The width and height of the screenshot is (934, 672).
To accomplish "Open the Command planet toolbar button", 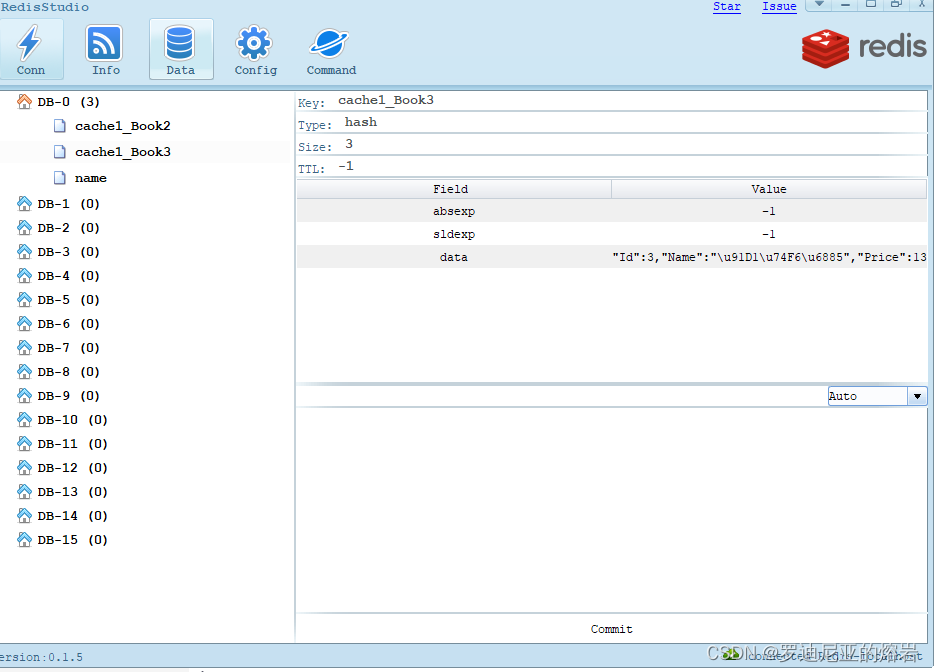I will click(331, 49).
